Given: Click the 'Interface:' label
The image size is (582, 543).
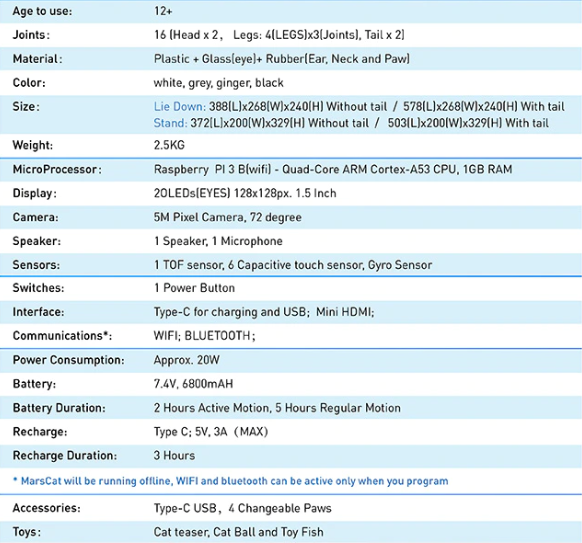Looking at the screenshot, I should point(38,312).
